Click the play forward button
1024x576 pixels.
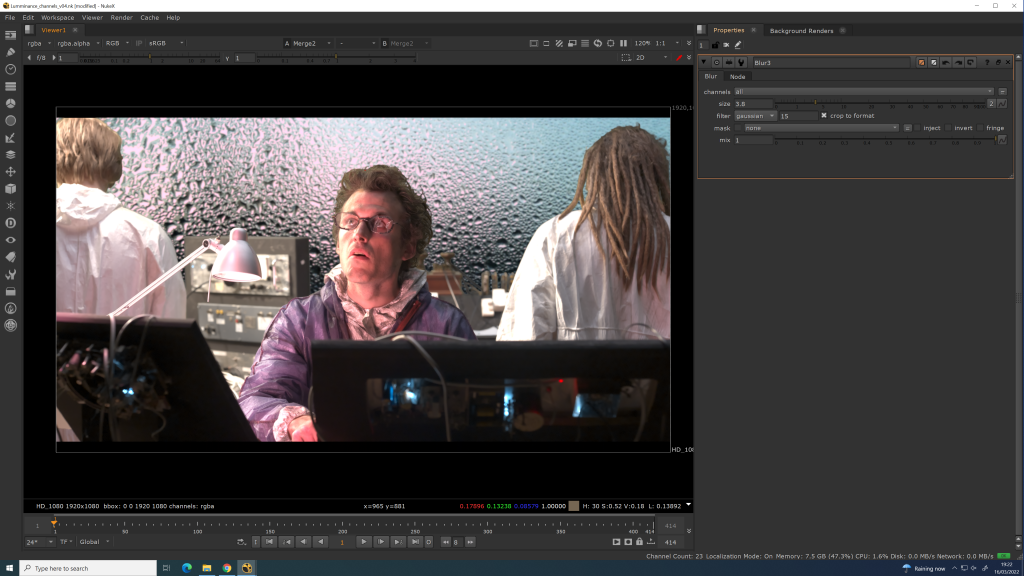coord(364,542)
